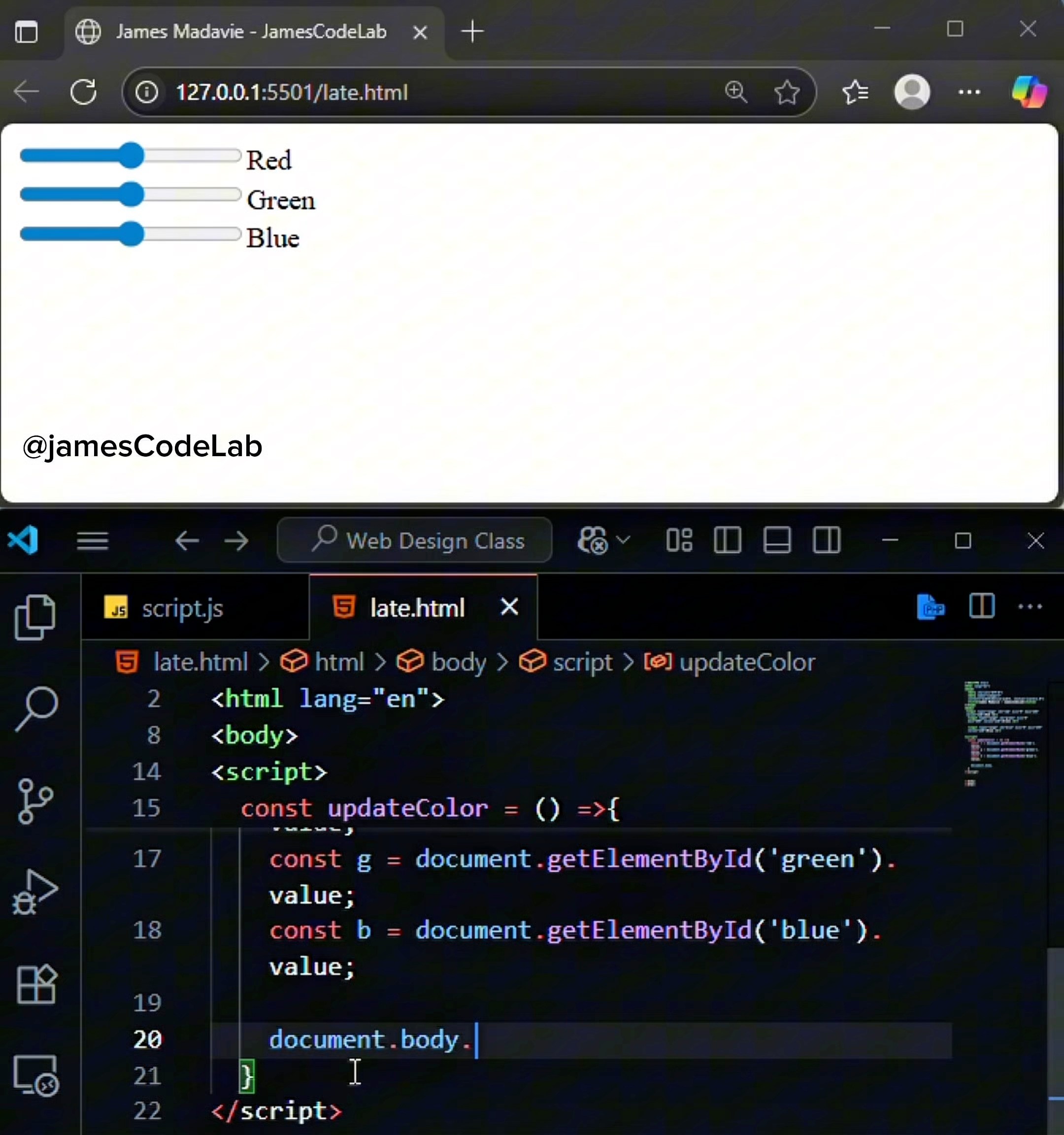This screenshot has height=1135, width=1064.
Task: Switch to the script.js tab
Action: pyautogui.click(x=194, y=607)
